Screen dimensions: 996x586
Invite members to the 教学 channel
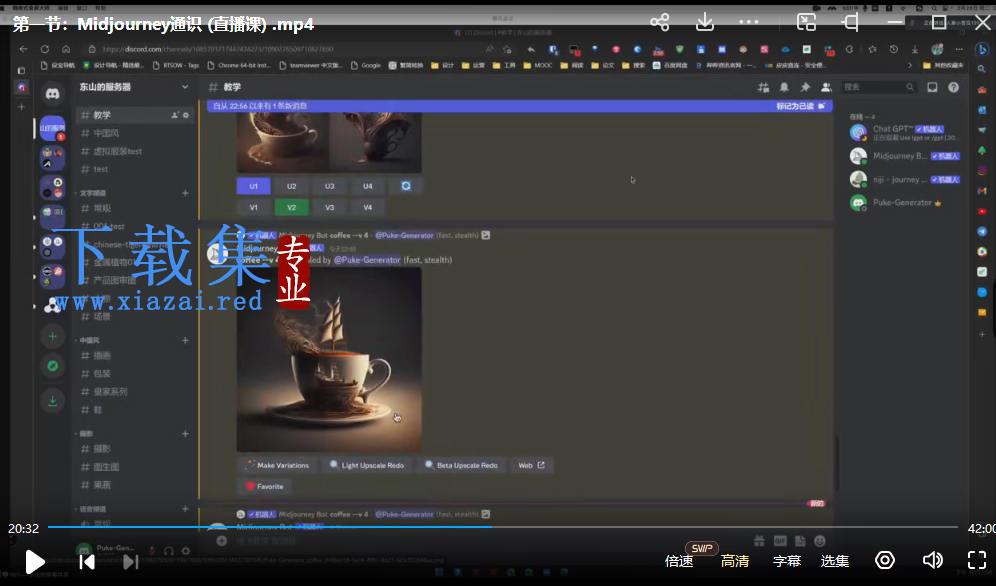(x=175, y=115)
